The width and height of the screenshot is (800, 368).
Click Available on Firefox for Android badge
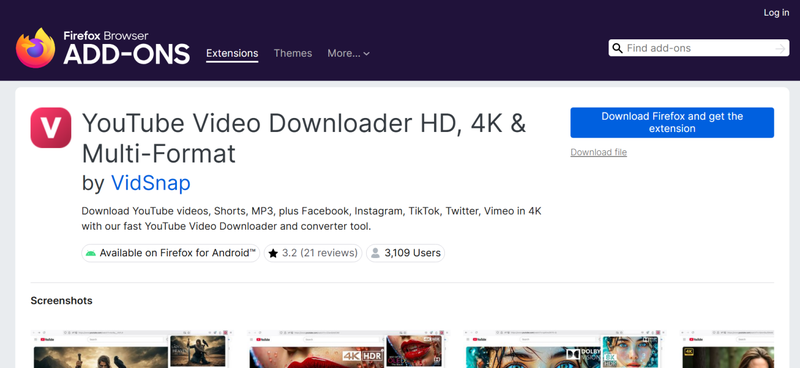tap(170, 253)
